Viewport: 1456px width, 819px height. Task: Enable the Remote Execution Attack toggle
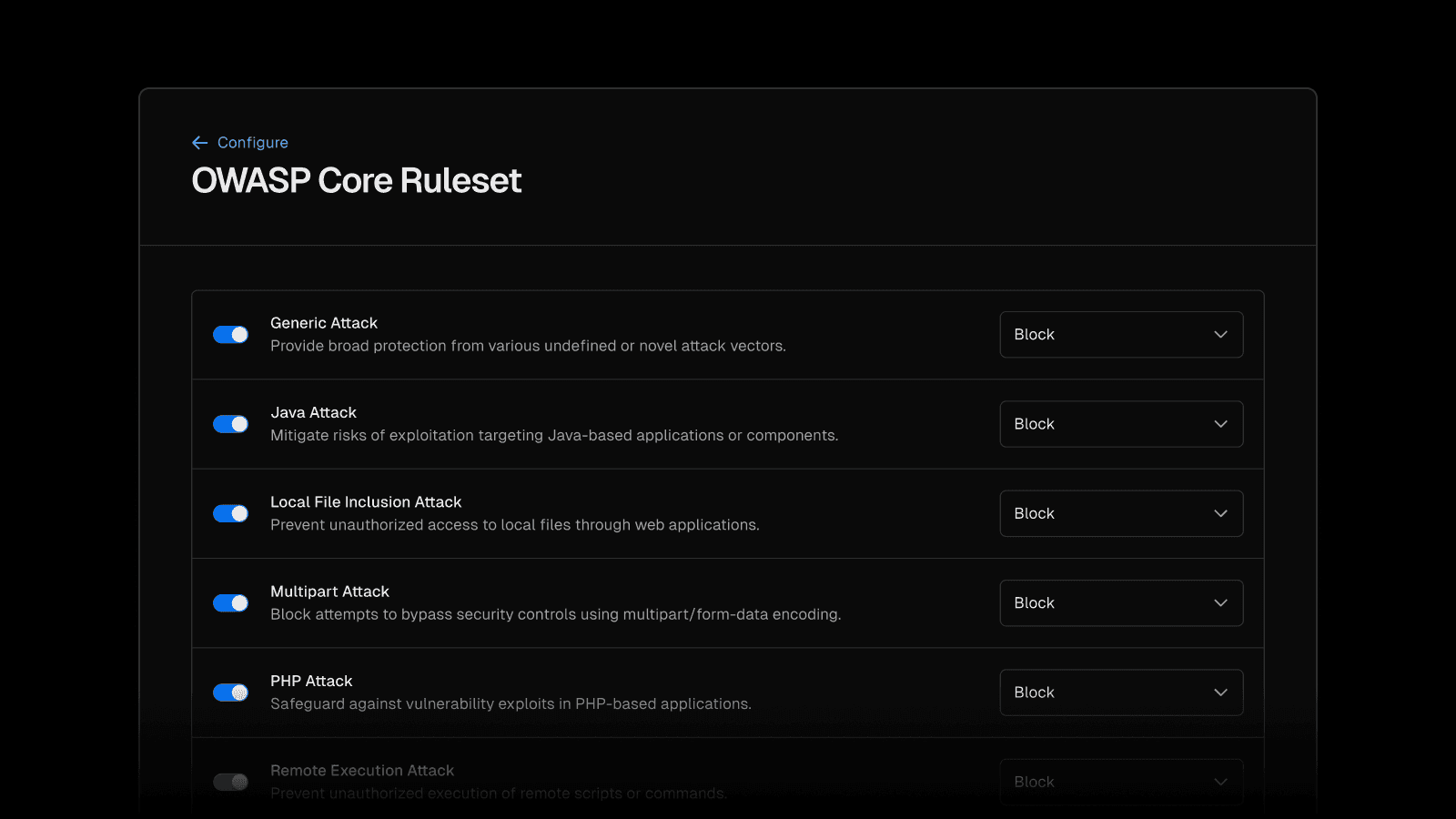click(x=230, y=782)
